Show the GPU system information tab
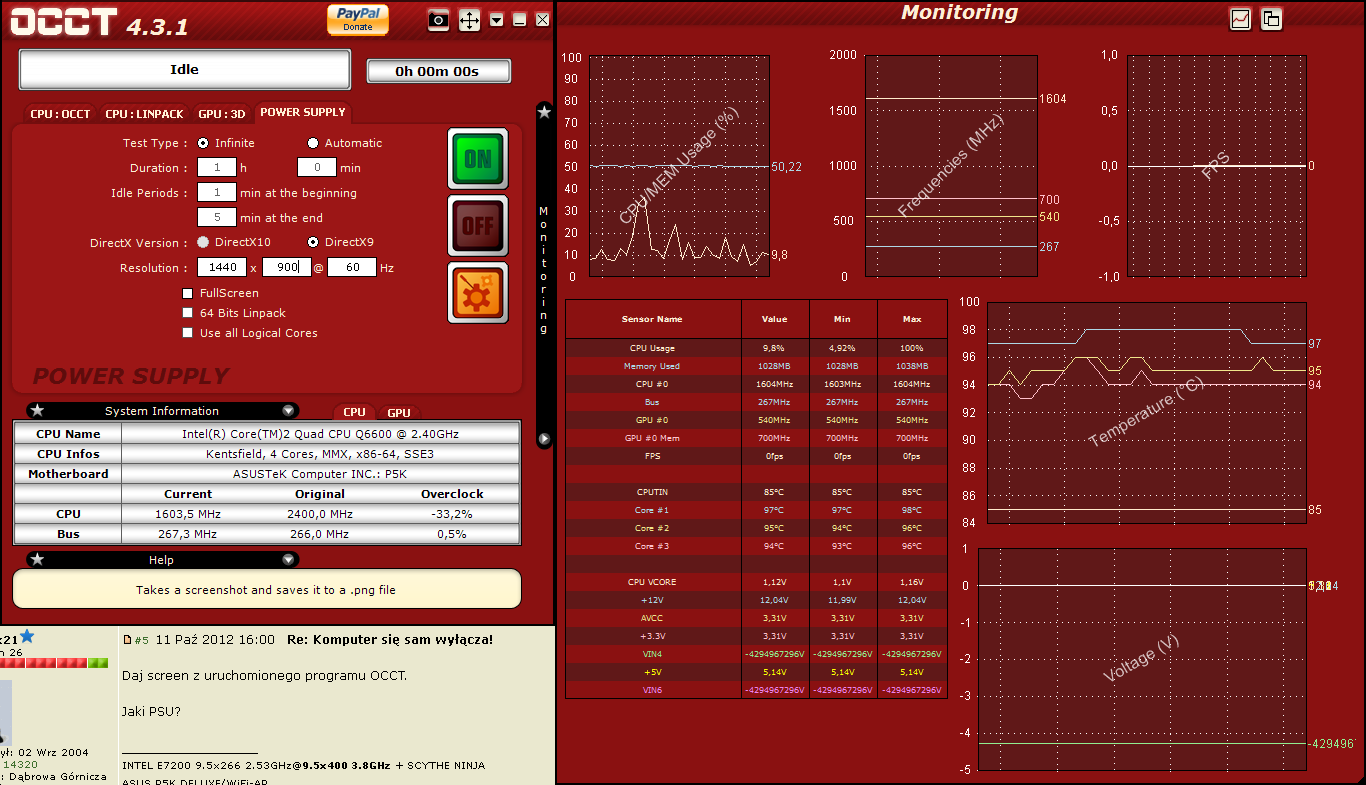The image size is (1366, 785). coord(399,412)
